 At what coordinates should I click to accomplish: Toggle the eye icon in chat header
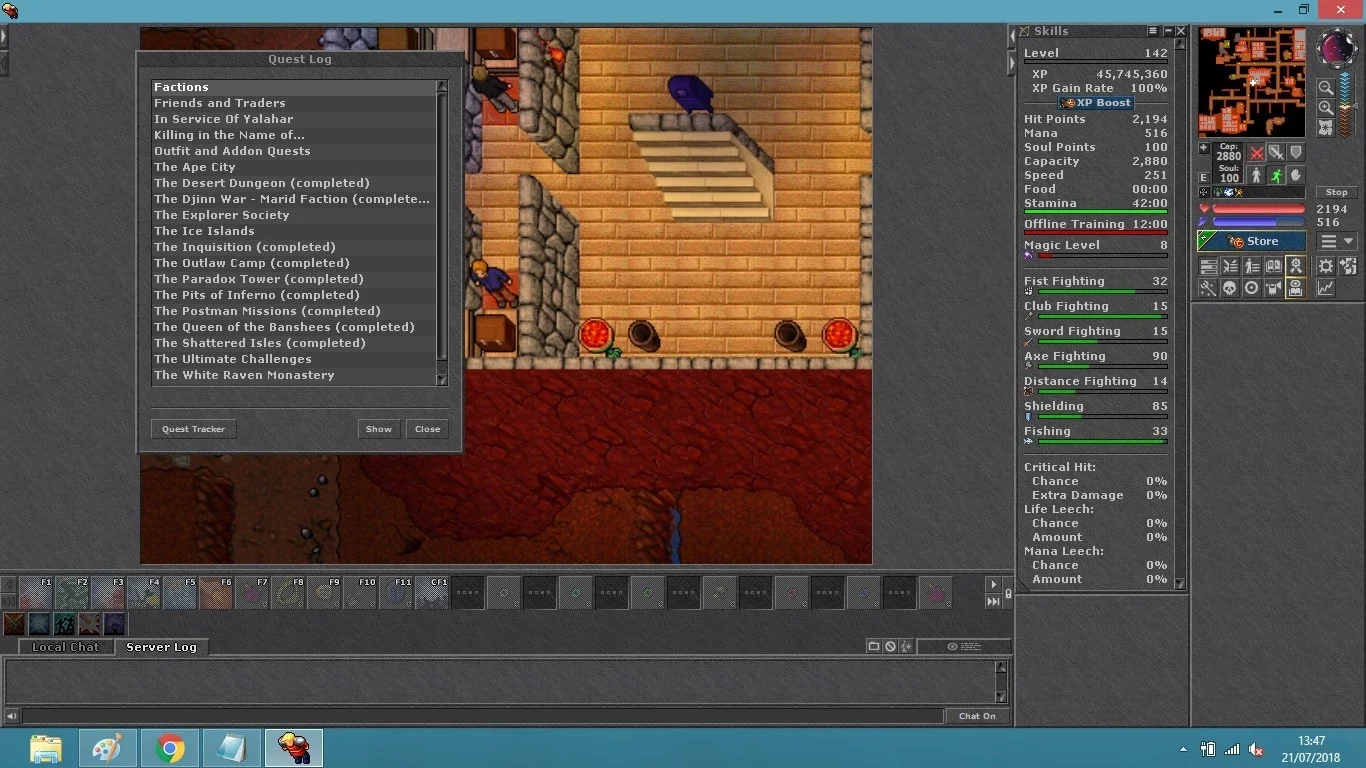tap(952, 647)
